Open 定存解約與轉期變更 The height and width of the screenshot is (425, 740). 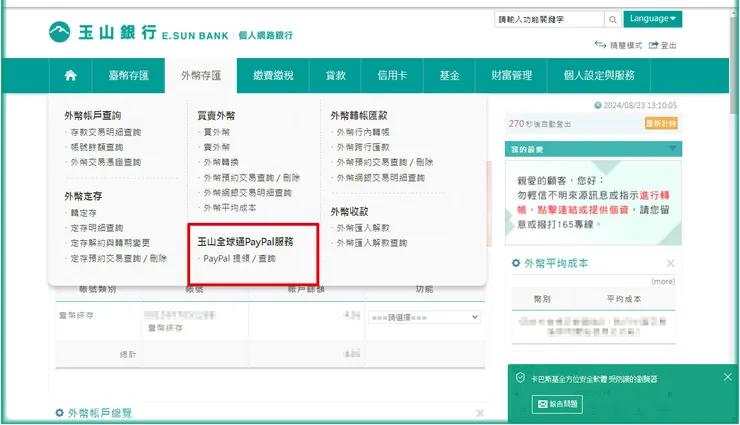coord(110,243)
